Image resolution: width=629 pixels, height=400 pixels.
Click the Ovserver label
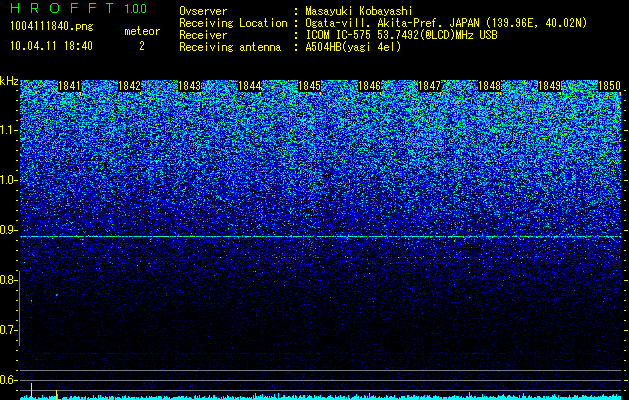point(203,11)
